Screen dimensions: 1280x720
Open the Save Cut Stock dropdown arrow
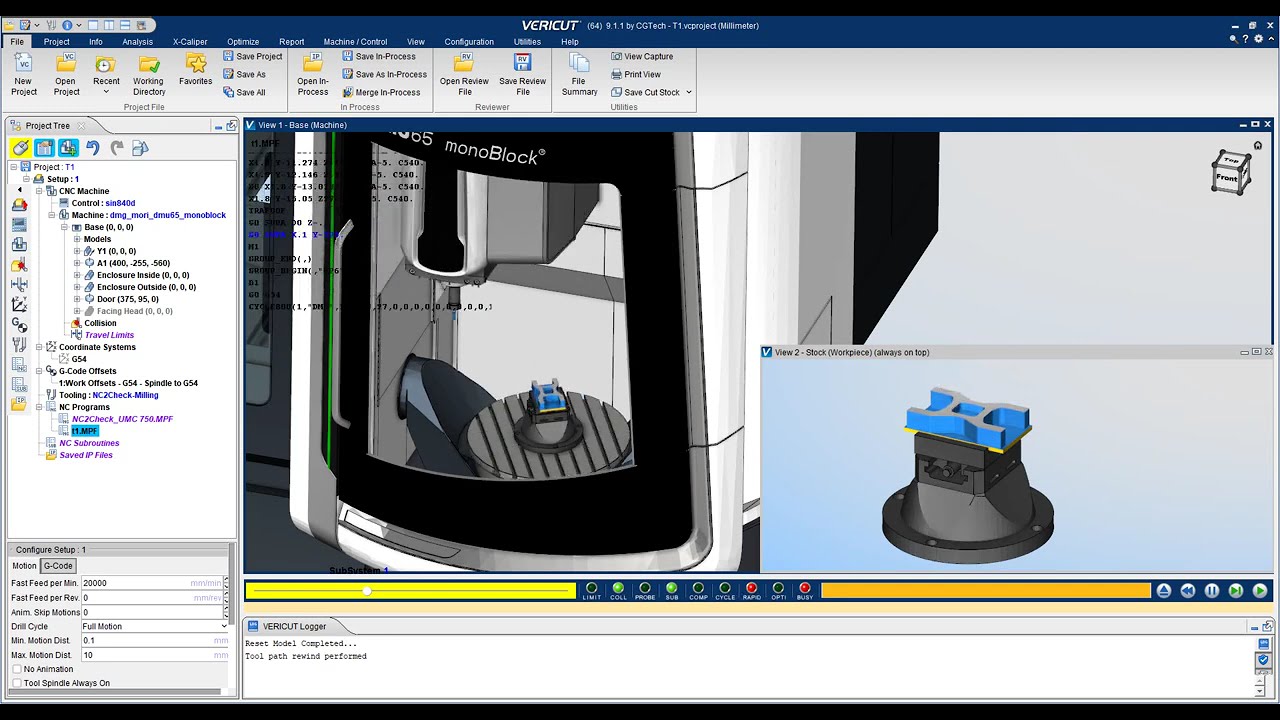[x=688, y=92]
